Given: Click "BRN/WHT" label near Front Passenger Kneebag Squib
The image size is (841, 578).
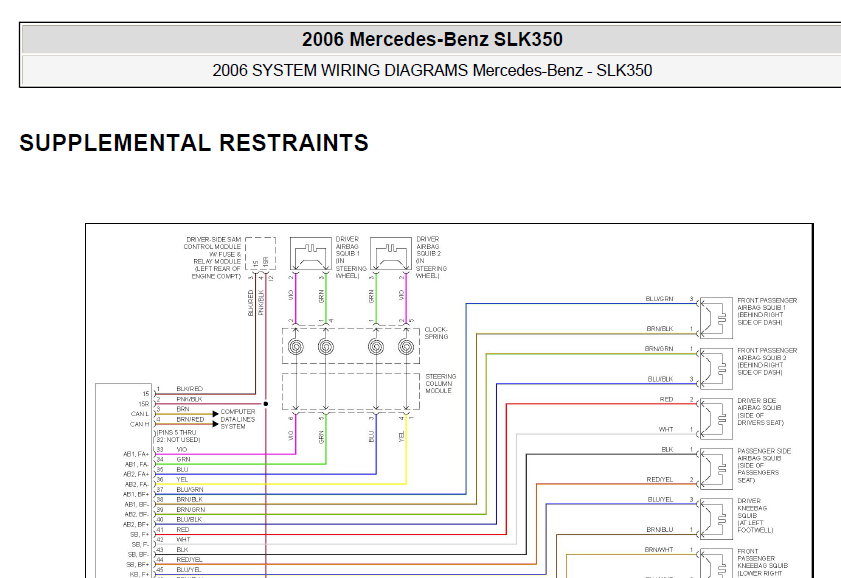Looking at the screenshot, I should click(x=659, y=550).
